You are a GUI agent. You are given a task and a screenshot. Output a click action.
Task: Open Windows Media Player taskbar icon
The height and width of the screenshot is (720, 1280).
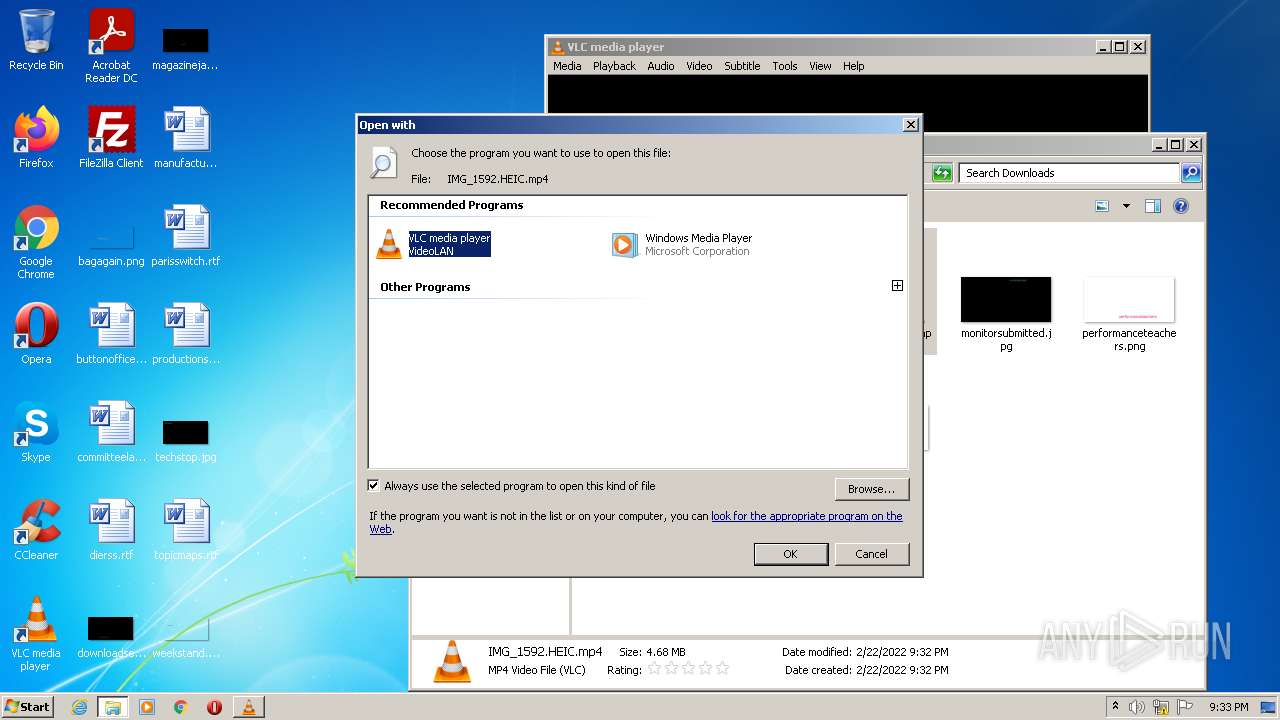coord(147,707)
